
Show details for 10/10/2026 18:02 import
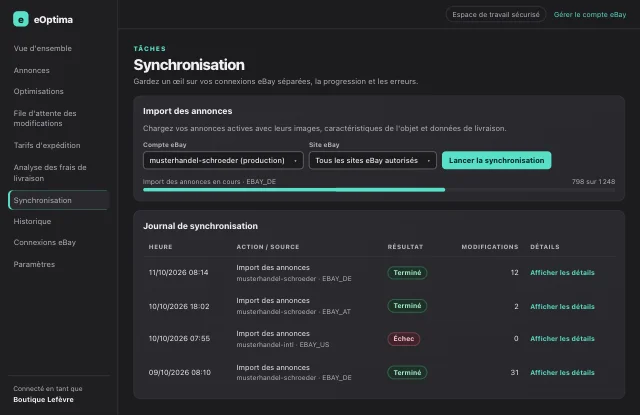tap(562, 306)
